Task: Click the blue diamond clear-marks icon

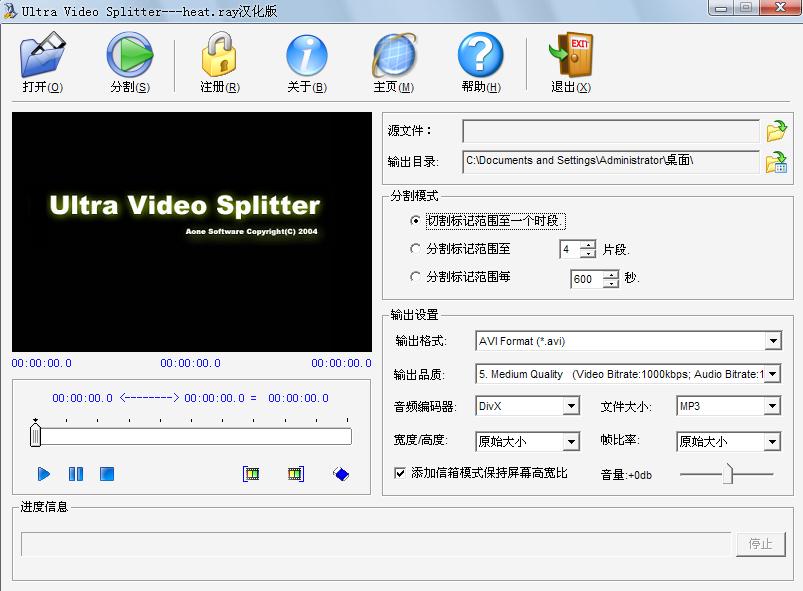Action: (x=341, y=474)
